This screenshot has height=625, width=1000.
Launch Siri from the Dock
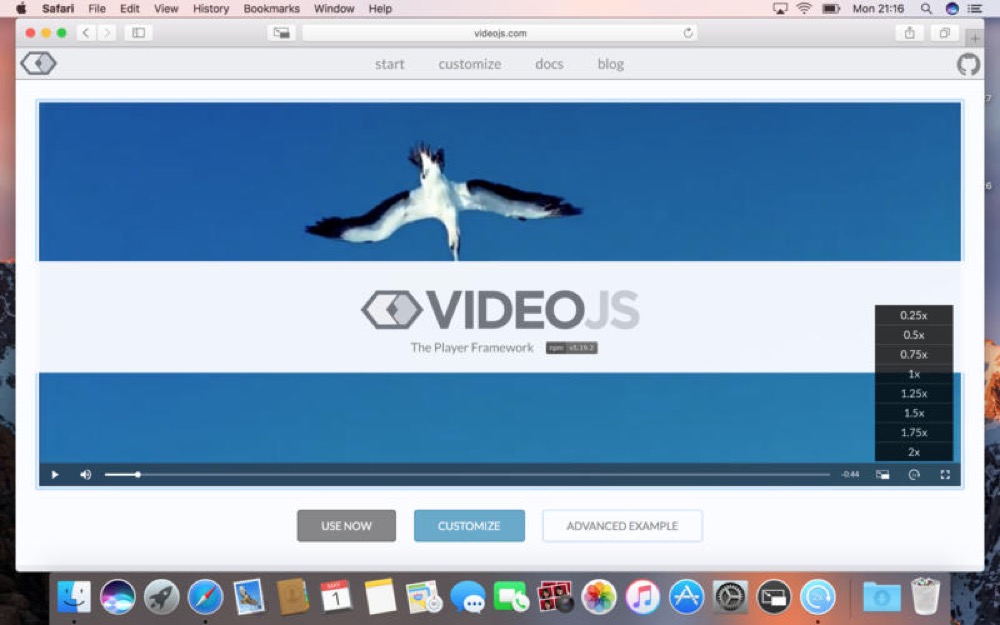point(117,597)
